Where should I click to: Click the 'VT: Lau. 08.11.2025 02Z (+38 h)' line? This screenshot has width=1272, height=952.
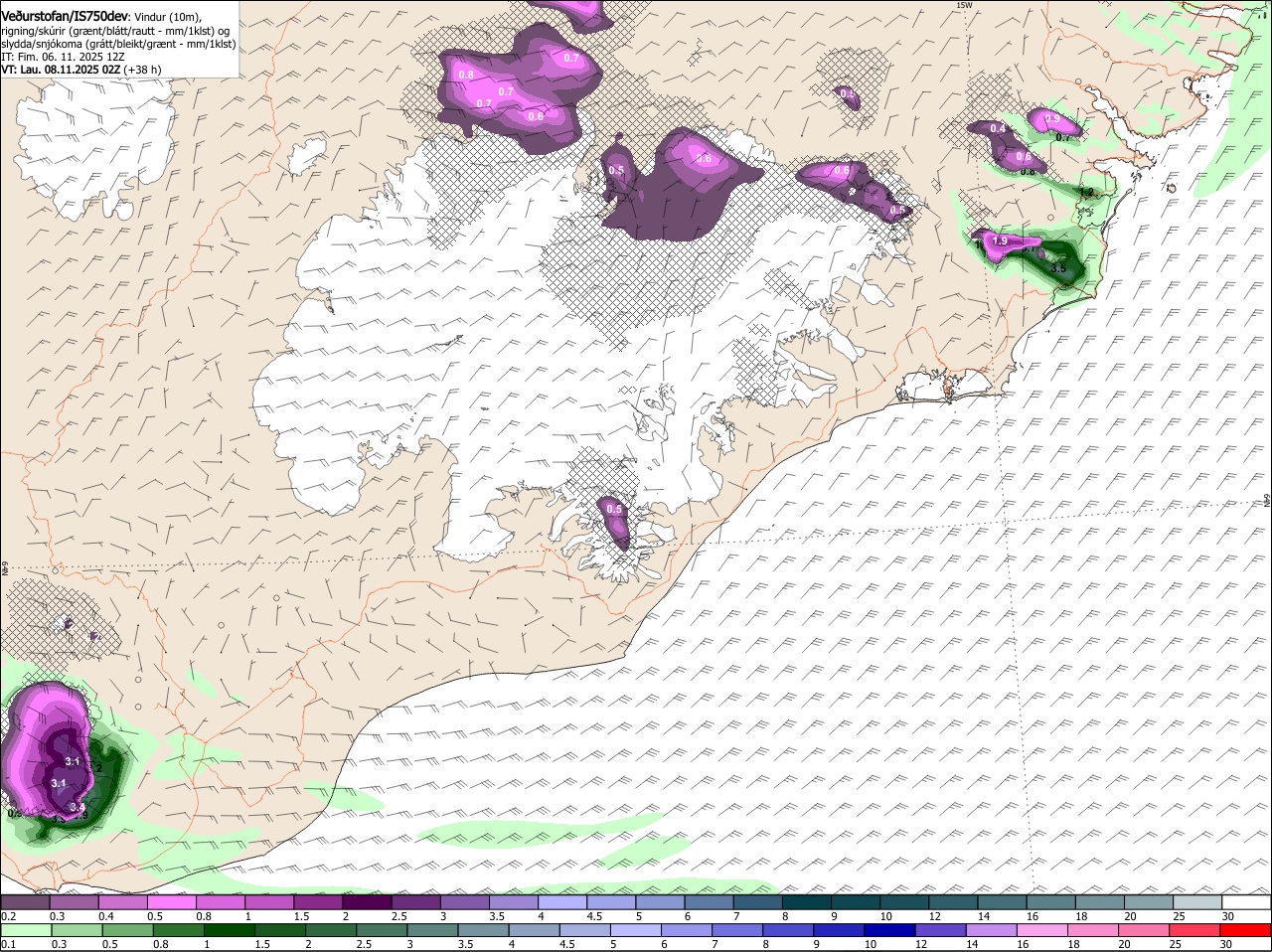81,70
